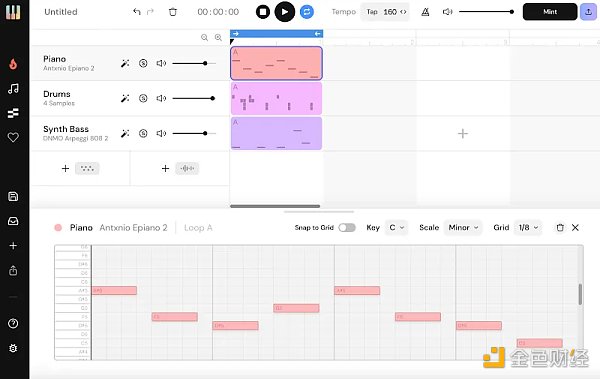The image size is (600, 379).
Task: Expand the Scale dropdown showing Minor
Action: click(463, 228)
